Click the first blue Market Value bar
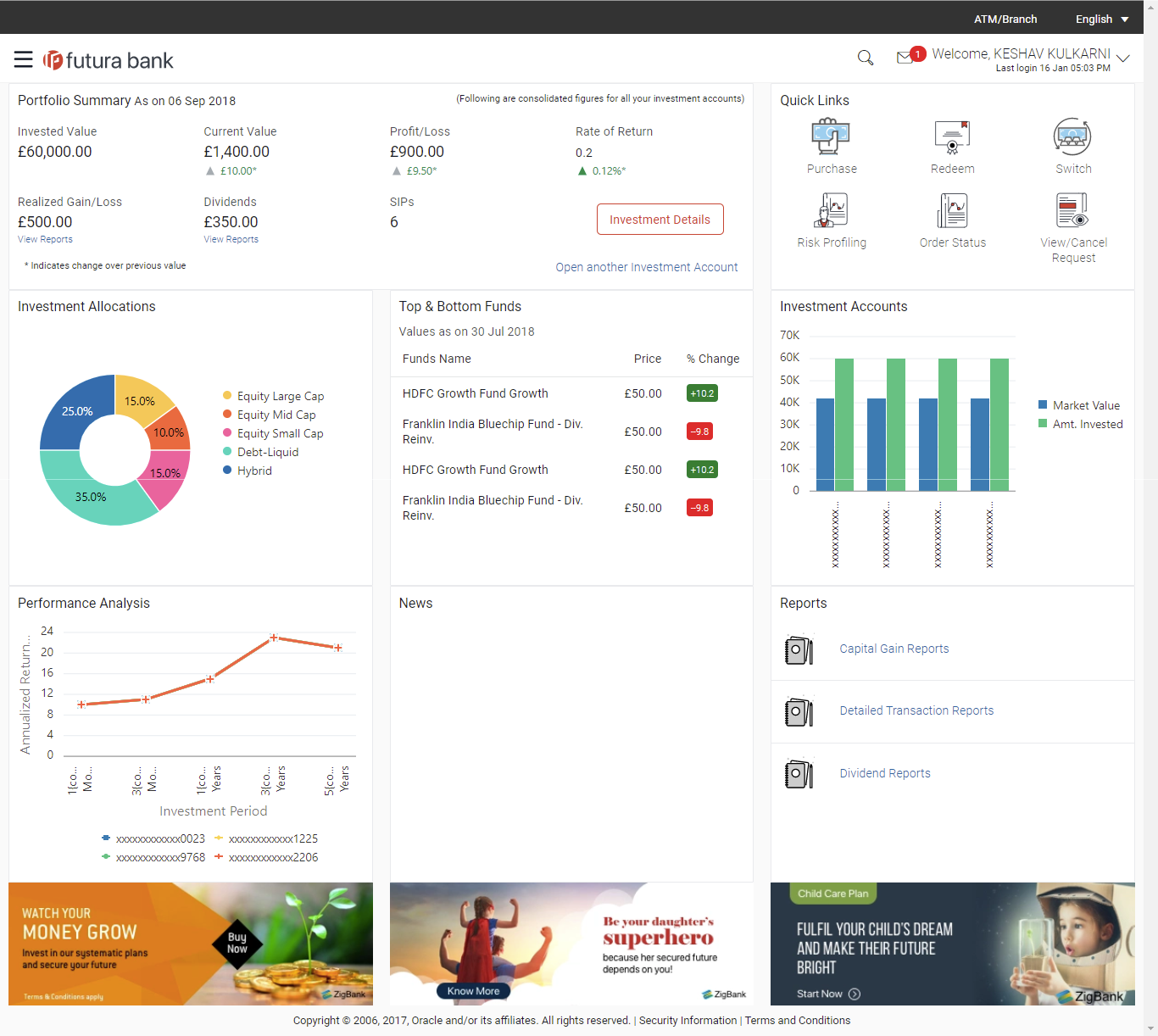 825,444
